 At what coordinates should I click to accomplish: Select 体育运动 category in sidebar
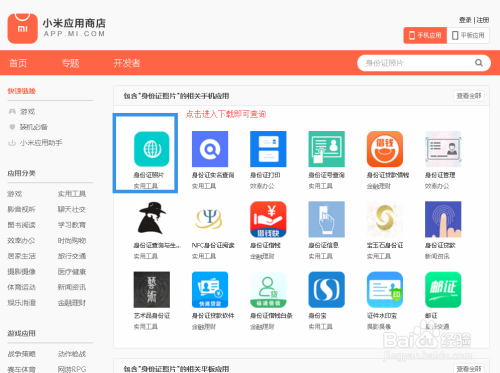pyautogui.click(x=21, y=287)
